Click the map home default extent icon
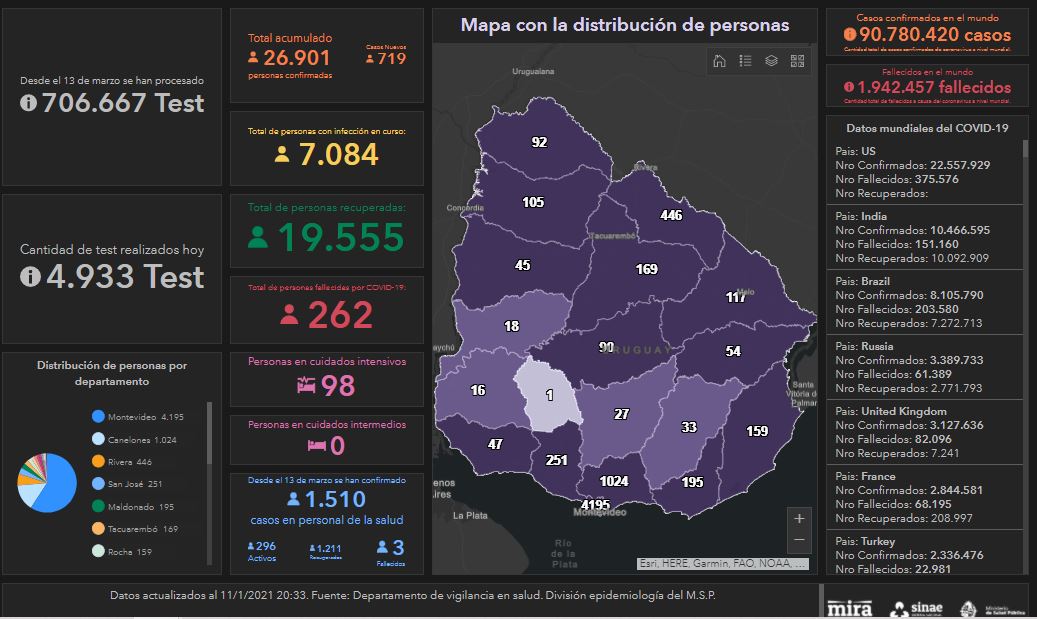The height and width of the screenshot is (619, 1037). coord(719,61)
